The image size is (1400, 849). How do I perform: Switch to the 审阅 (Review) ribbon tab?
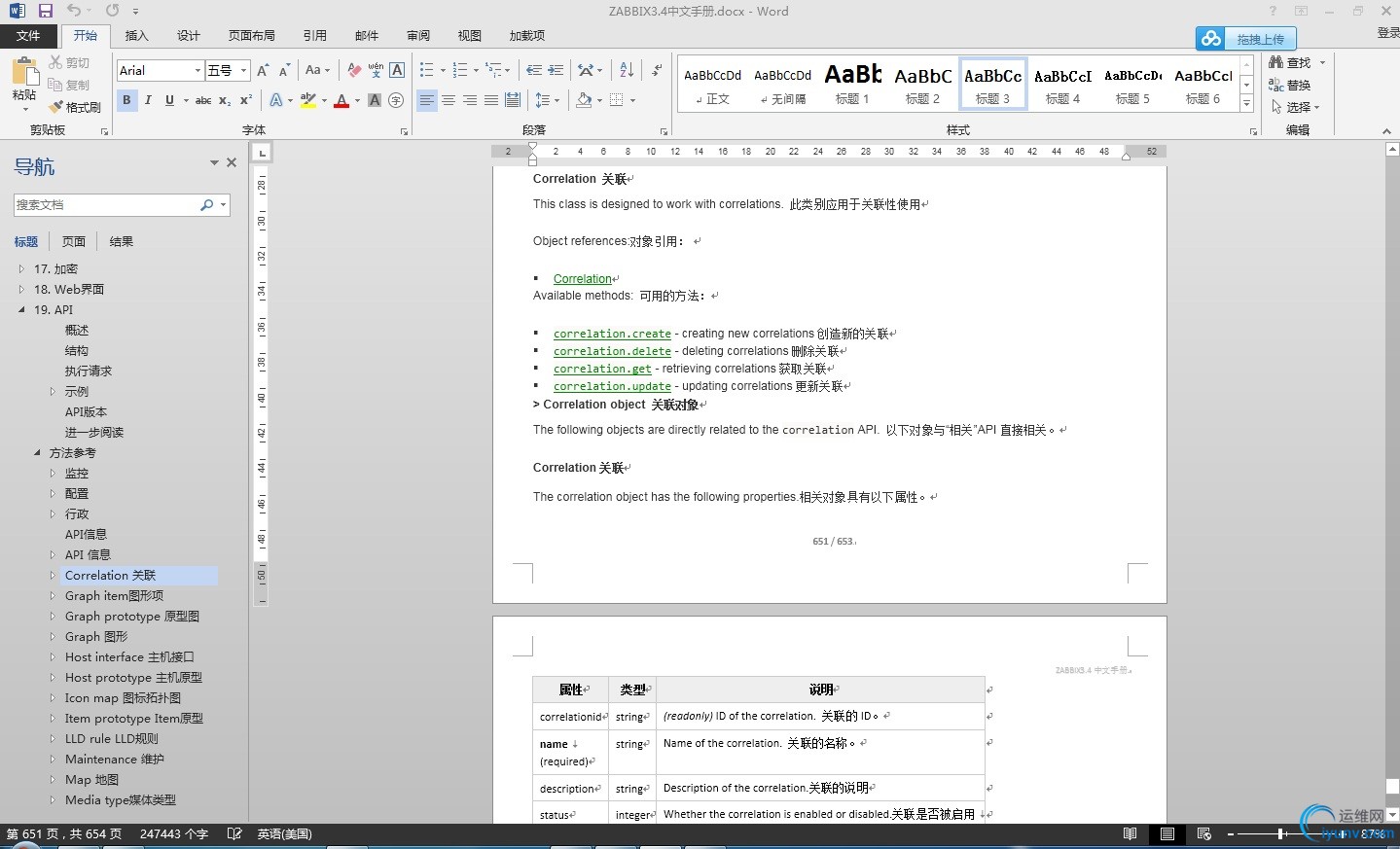coord(418,36)
